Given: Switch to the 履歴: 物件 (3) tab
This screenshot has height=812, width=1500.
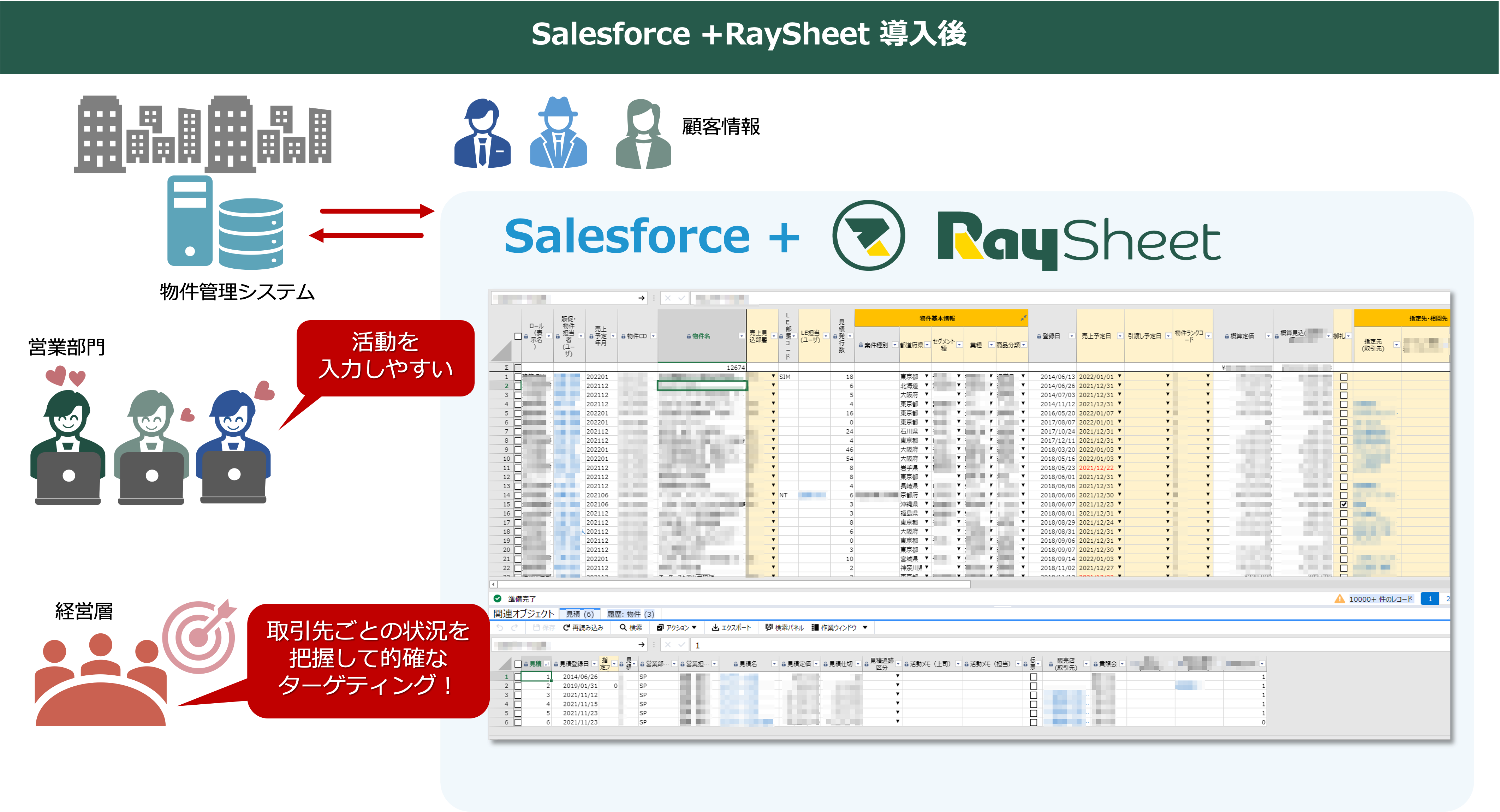Looking at the screenshot, I should tap(630, 614).
